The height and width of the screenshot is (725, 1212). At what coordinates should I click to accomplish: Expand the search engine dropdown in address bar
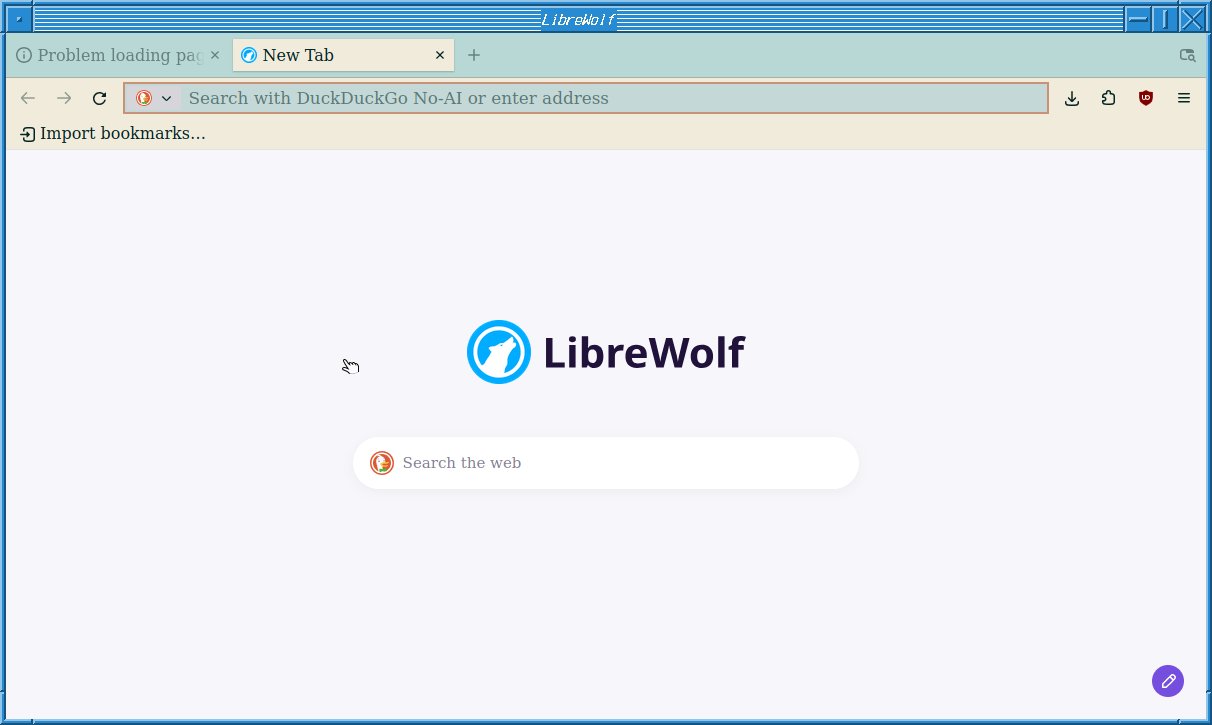[155, 98]
